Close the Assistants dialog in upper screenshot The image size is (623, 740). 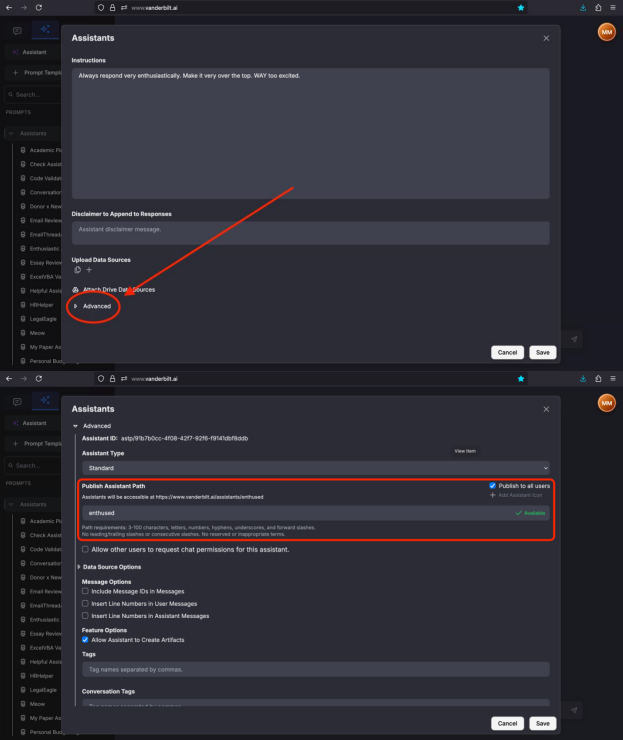pyautogui.click(x=546, y=38)
